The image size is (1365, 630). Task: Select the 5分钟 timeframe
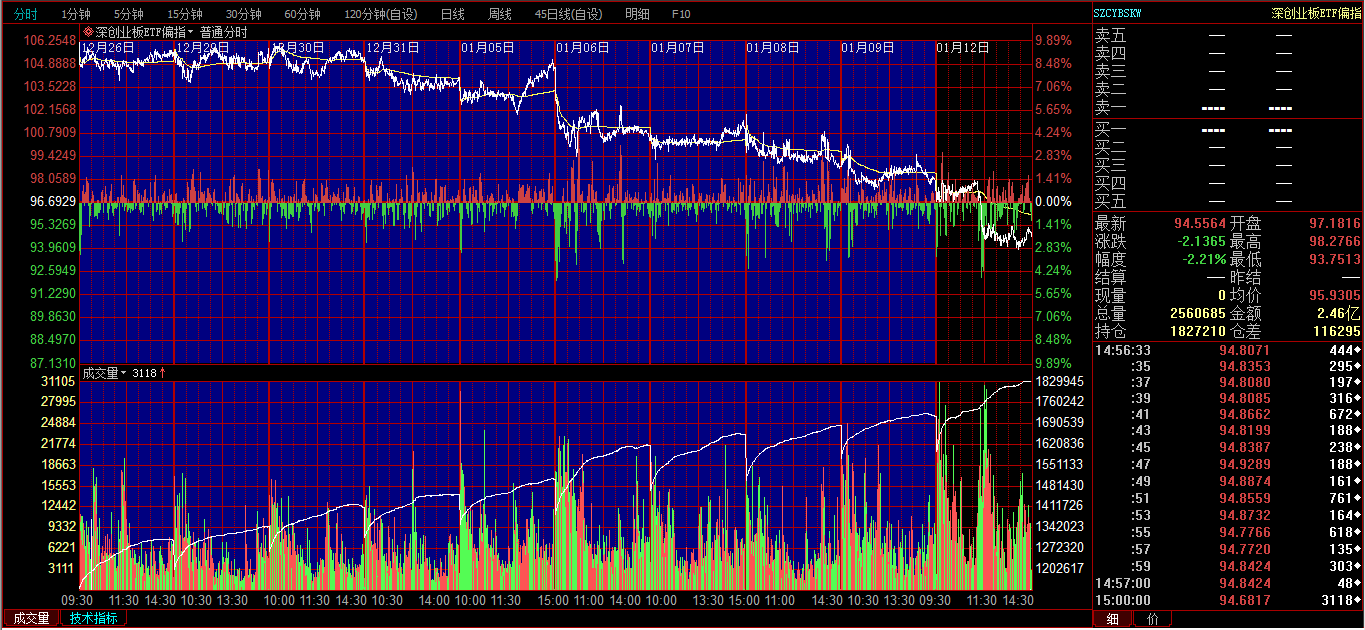click(x=128, y=14)
